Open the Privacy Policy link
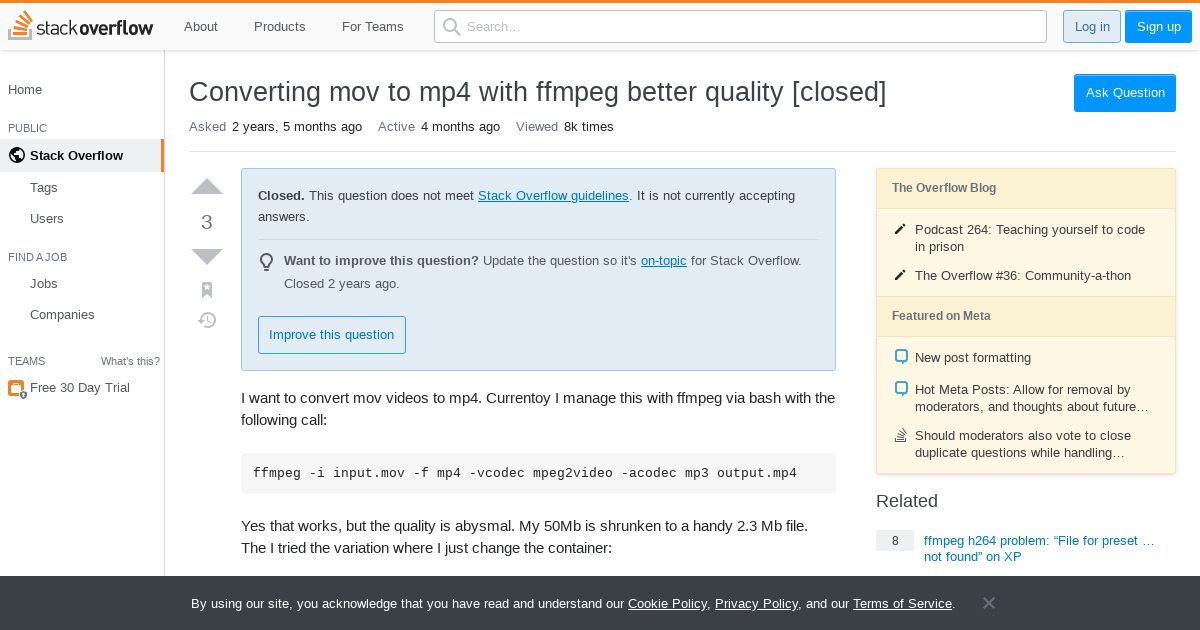This screenshot has width=1200, height=630. [x=756, y=604]
